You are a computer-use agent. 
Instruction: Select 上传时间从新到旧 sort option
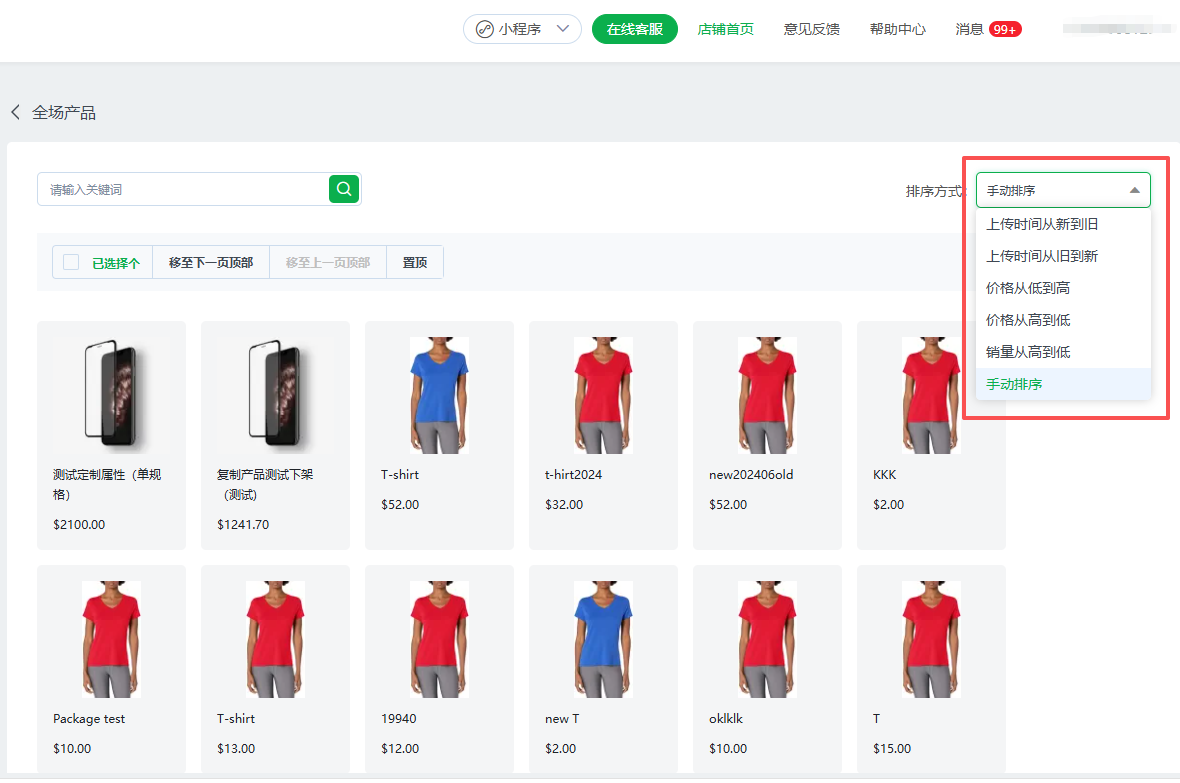(x=1042, y=224)
